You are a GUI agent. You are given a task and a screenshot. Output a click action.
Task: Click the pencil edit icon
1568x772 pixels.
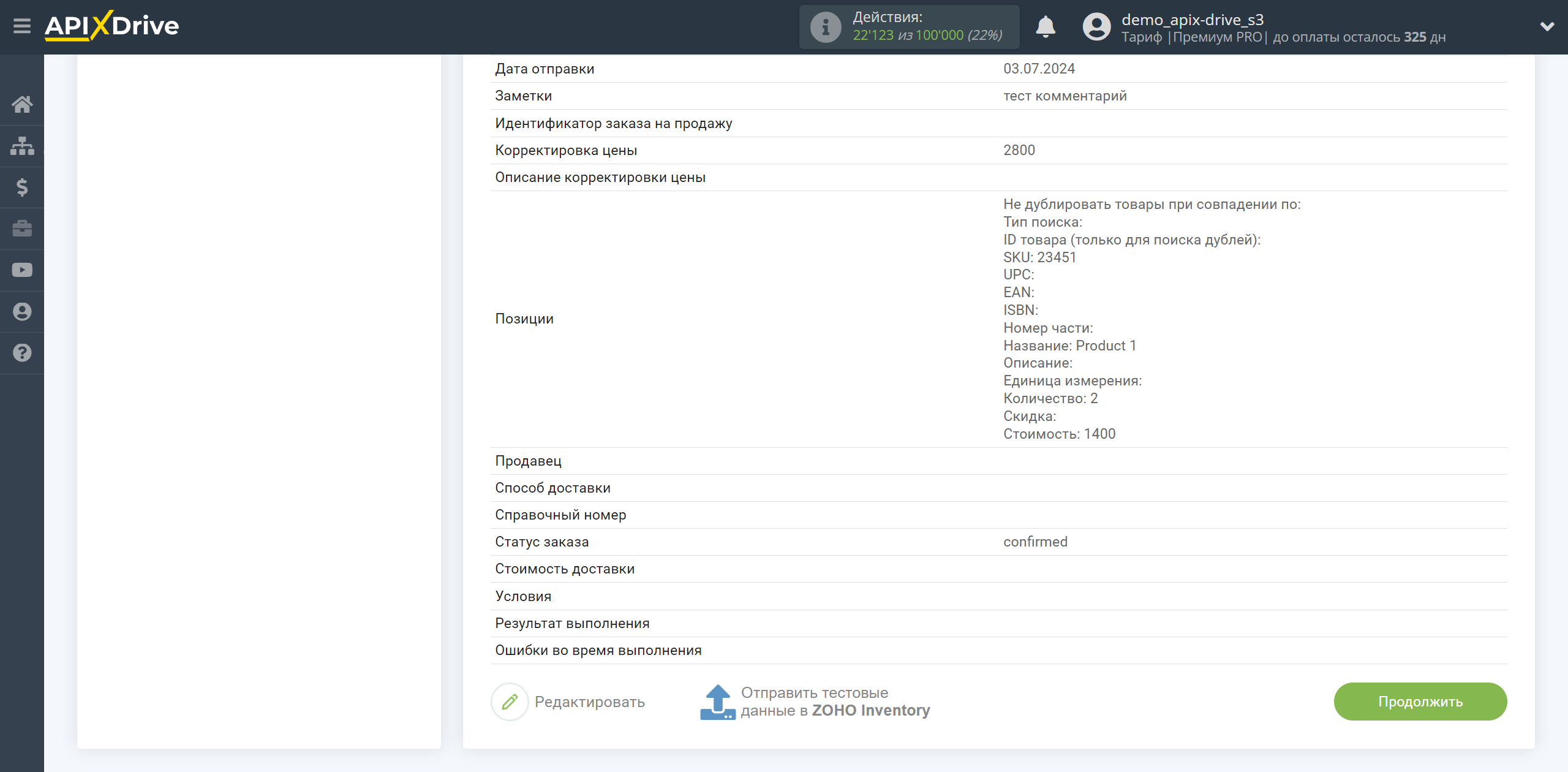[510, 702]
